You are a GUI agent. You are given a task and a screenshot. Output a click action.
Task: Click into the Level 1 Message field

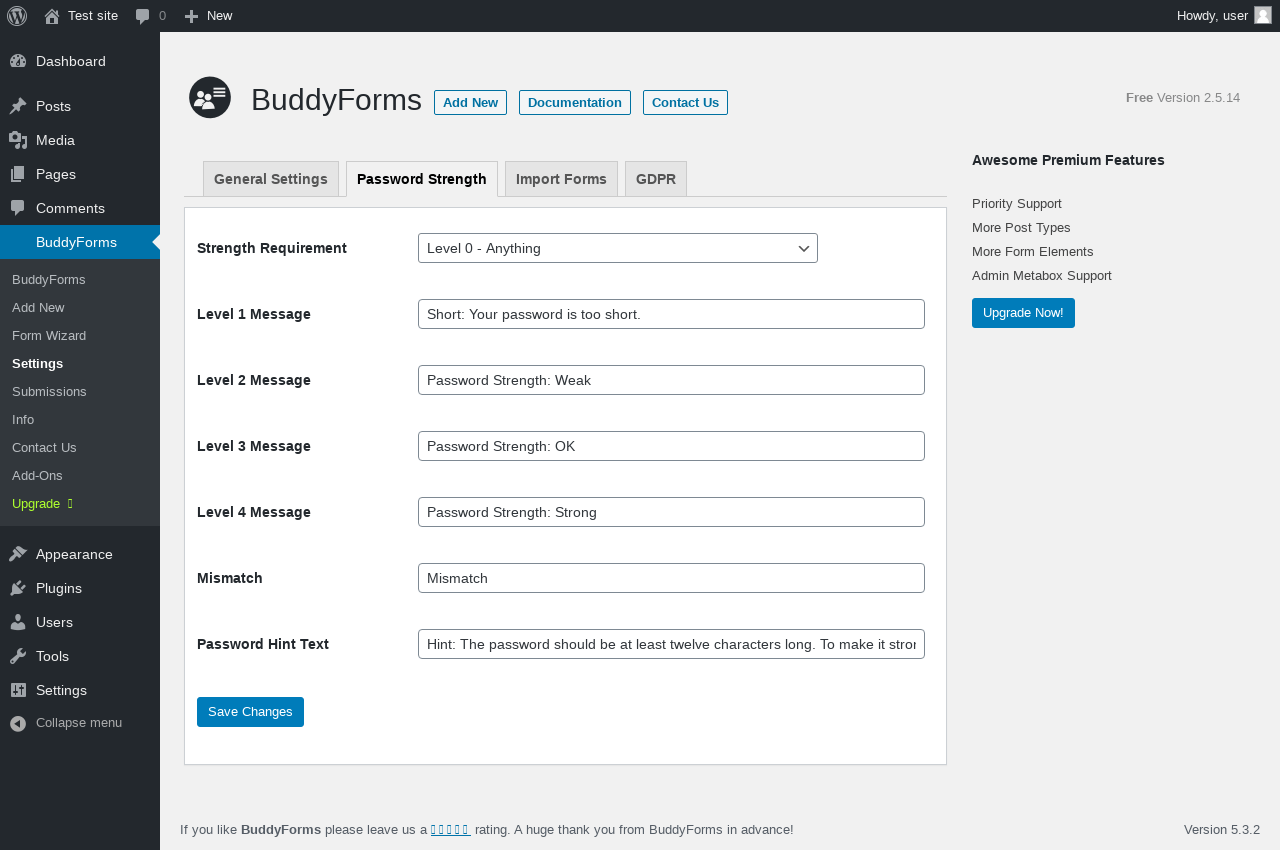671,314
